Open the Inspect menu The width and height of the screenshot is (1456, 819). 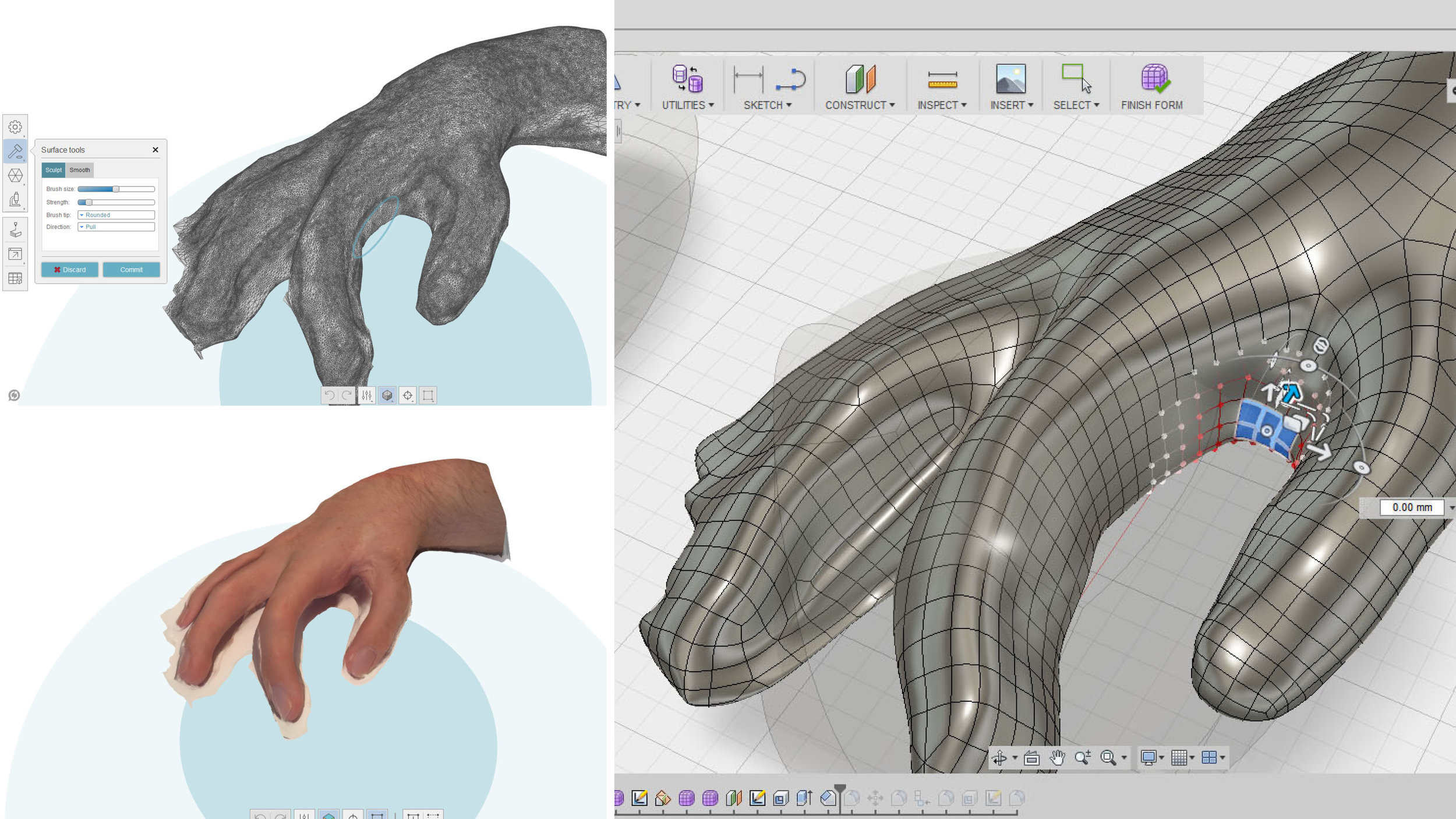click(x=941, y=105)
